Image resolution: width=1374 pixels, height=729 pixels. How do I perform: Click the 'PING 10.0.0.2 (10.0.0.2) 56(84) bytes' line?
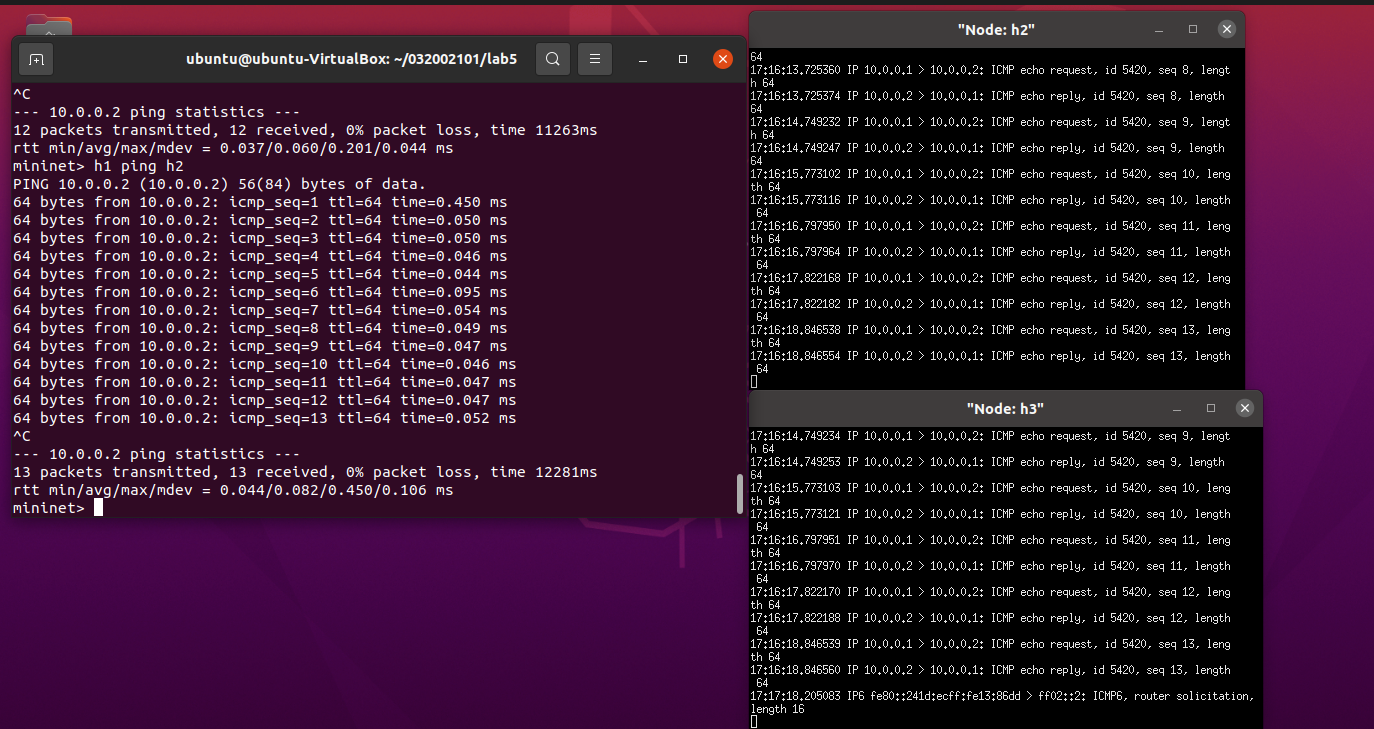tap(220, 184)
